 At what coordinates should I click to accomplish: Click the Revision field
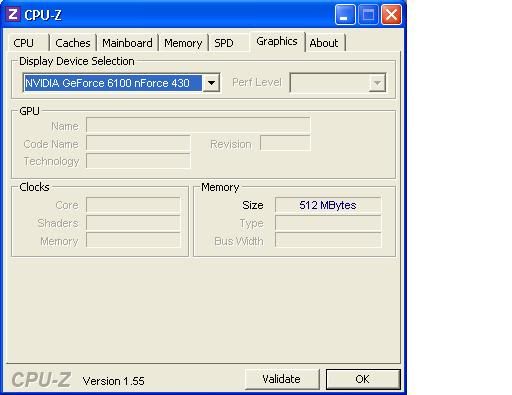click(285, 144)
